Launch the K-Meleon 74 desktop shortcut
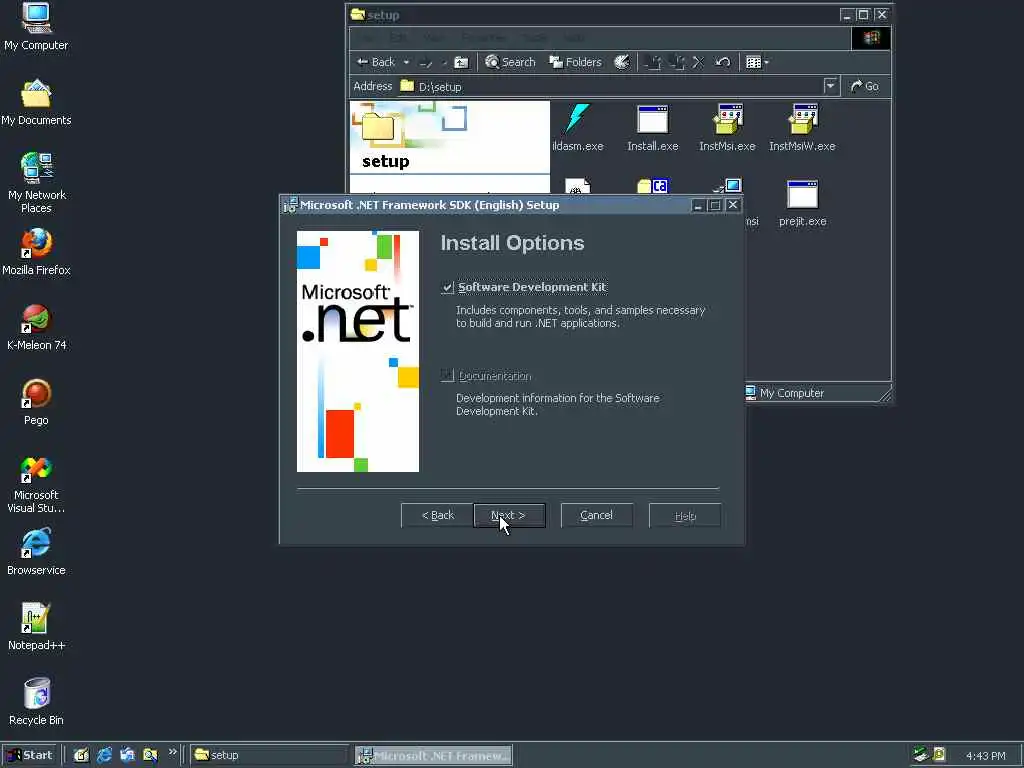The image size is (1024, 768). tap(37, 327)
